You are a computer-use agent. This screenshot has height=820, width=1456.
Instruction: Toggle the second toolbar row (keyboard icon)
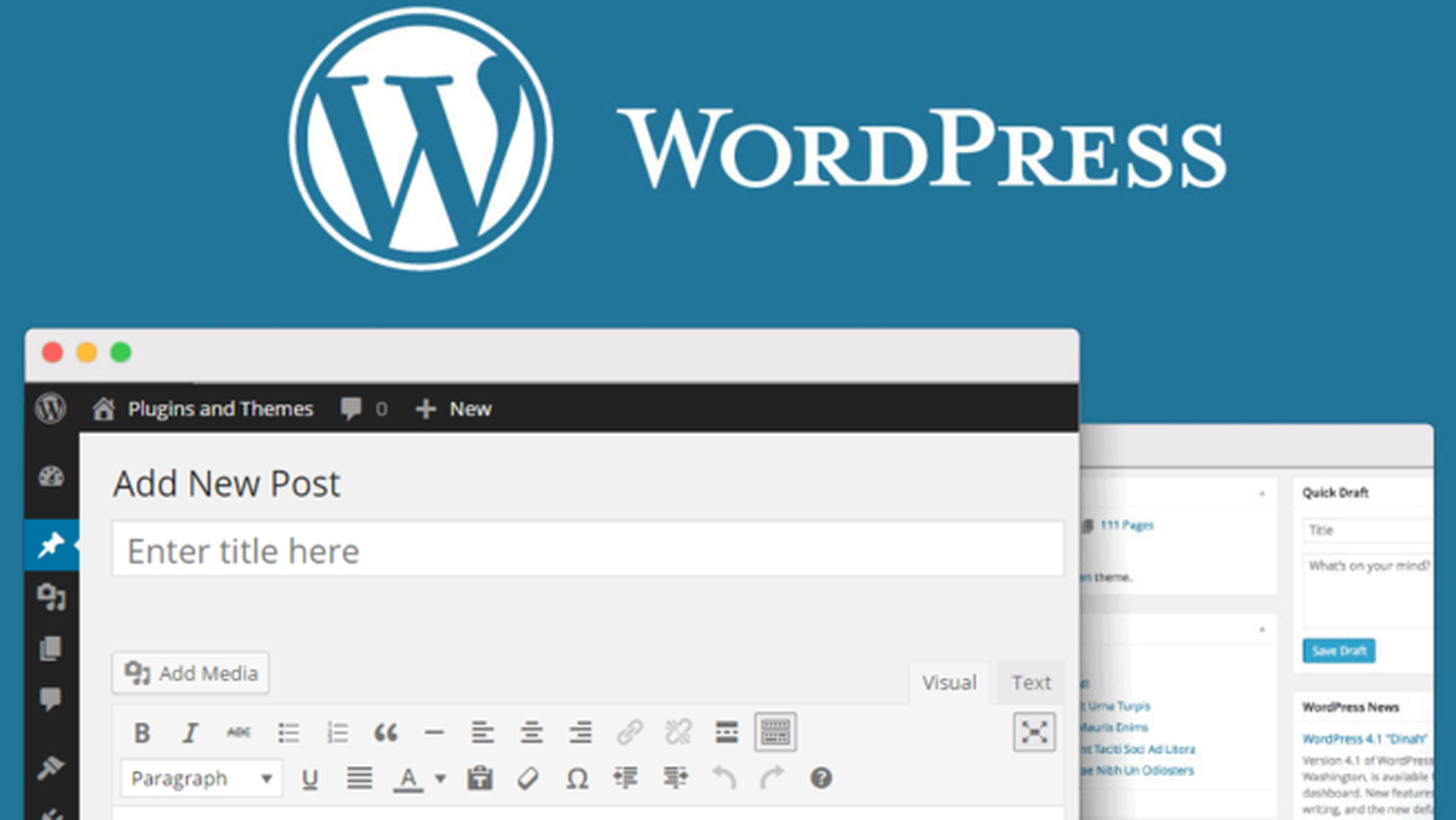[775, 732]
